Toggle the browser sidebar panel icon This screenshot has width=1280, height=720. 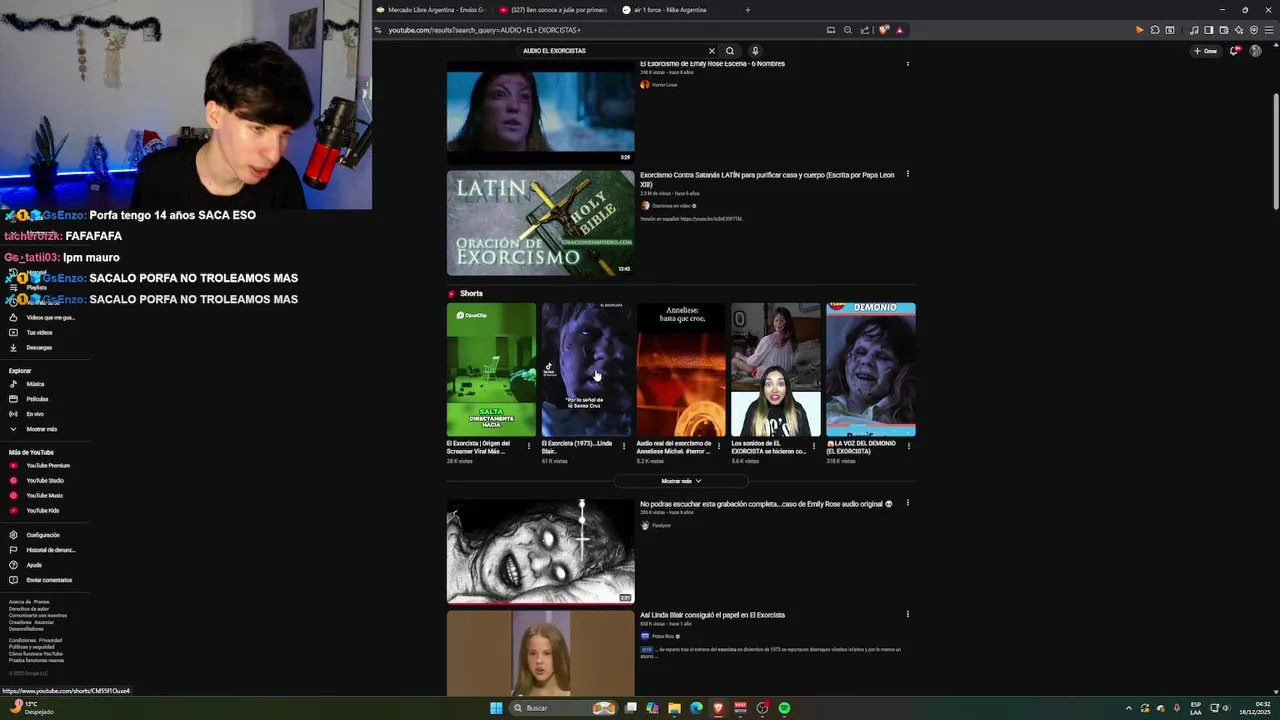point(1208,30)
